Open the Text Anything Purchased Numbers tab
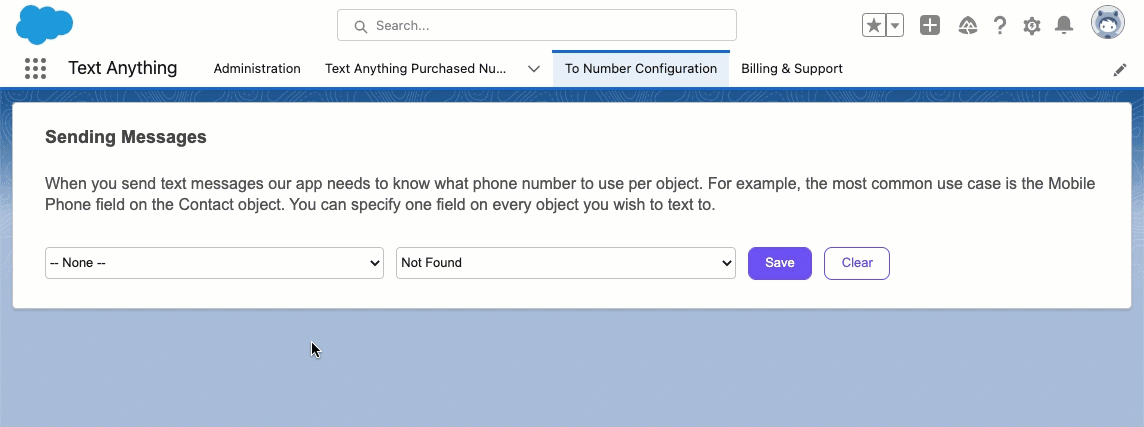1144x427 pixels. 416,69
